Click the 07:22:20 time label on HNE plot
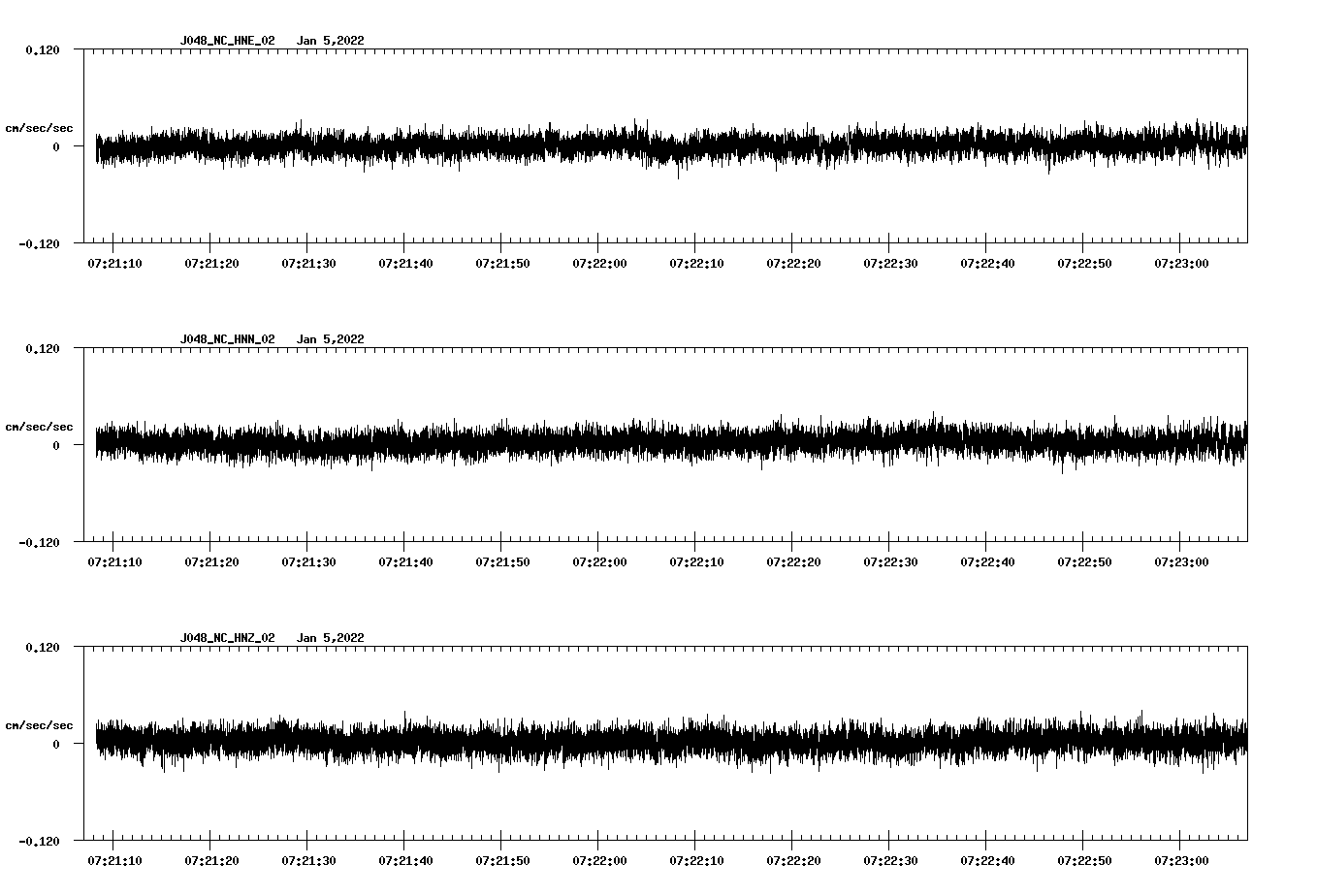 (x=793, y=263)
